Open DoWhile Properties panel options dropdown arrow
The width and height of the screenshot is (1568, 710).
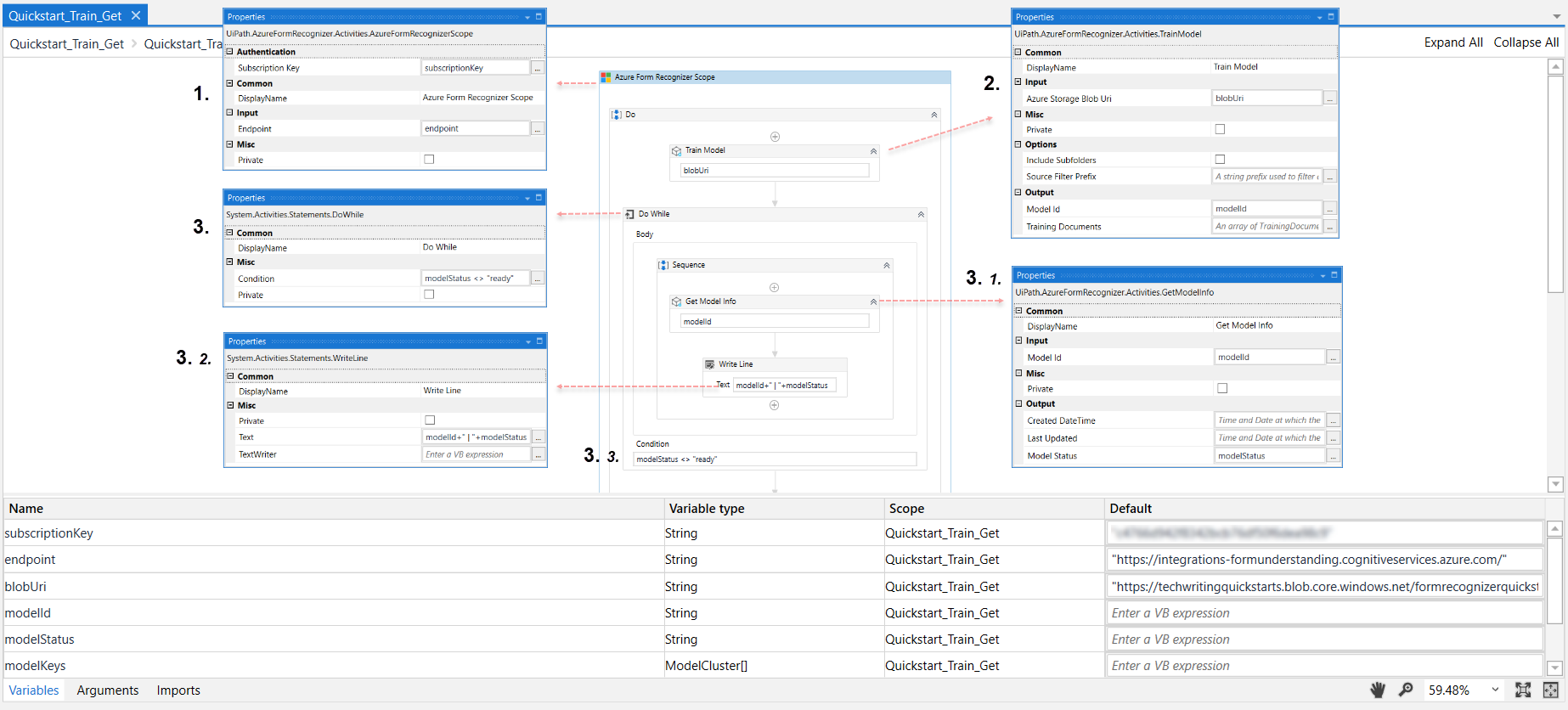click(x=527, y=198)
